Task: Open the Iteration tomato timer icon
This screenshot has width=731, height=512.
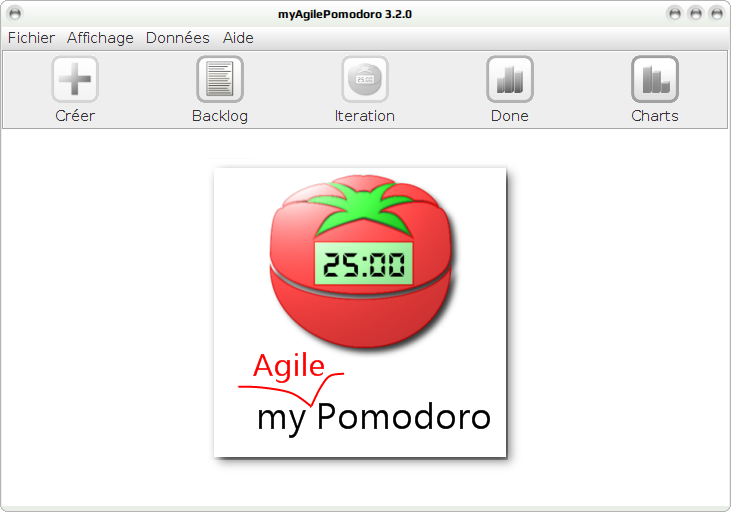Action: [x=365, y=79]
